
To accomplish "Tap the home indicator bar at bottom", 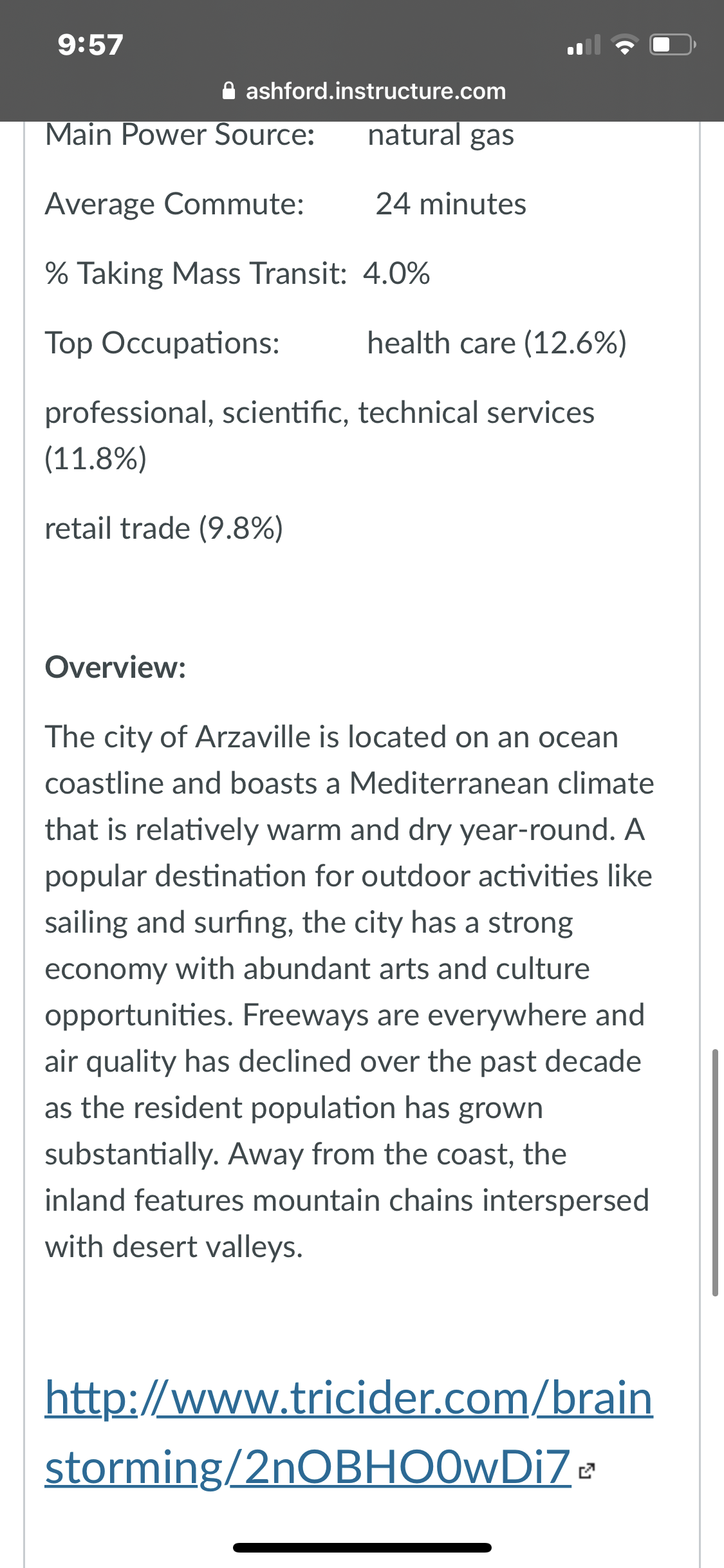I will pos(362,1547).
